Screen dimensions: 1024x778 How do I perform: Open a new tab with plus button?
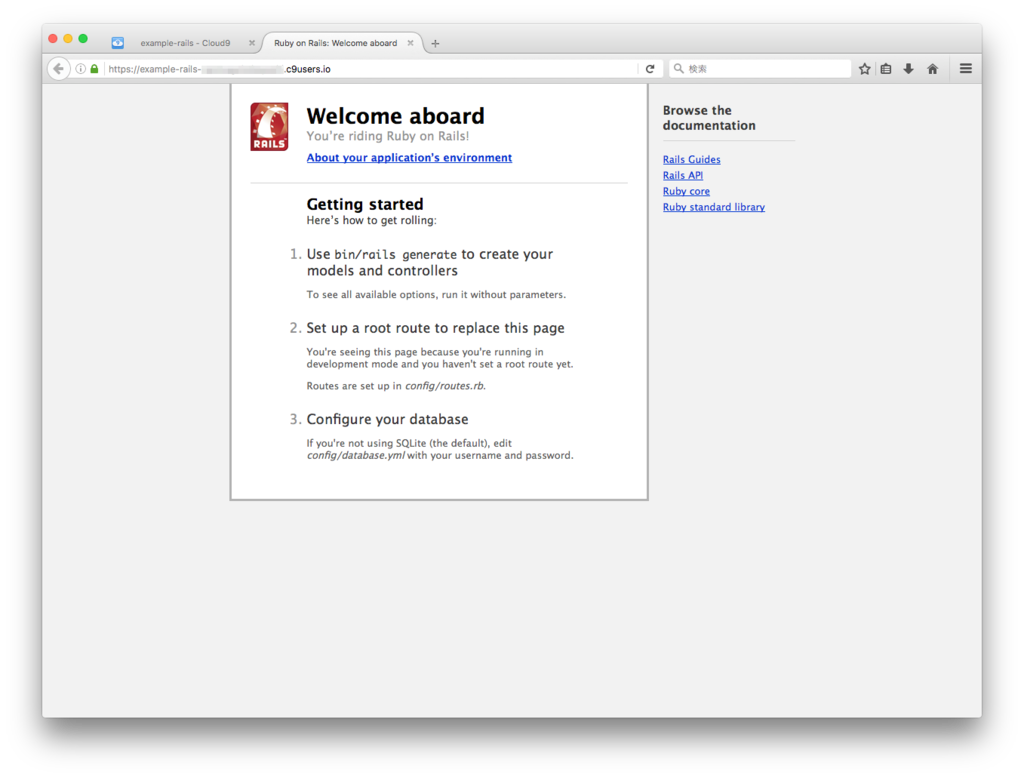point(435,43)
